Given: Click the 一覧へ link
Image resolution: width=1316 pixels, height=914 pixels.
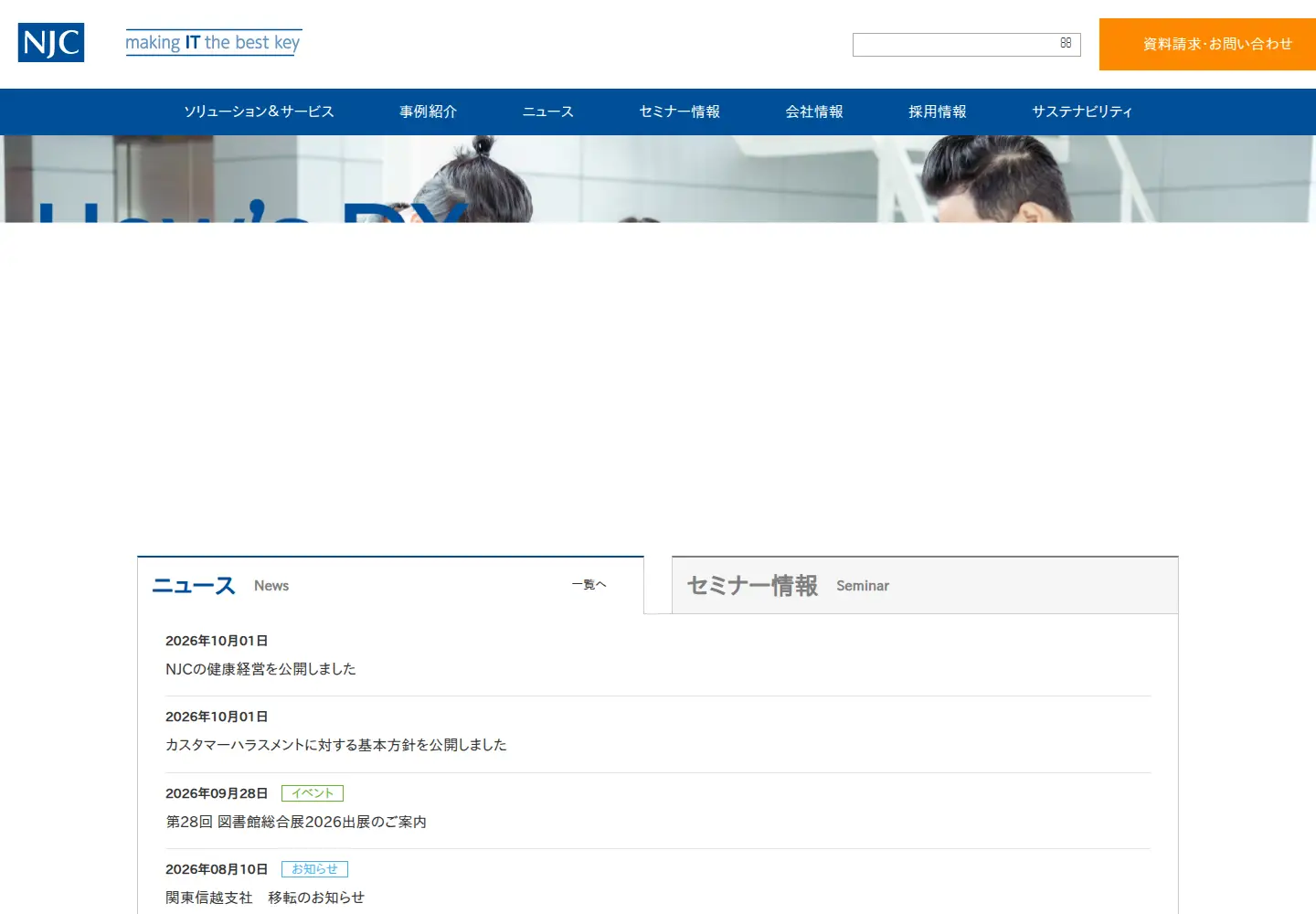Looking at the screenshot, I should point(589,585).
